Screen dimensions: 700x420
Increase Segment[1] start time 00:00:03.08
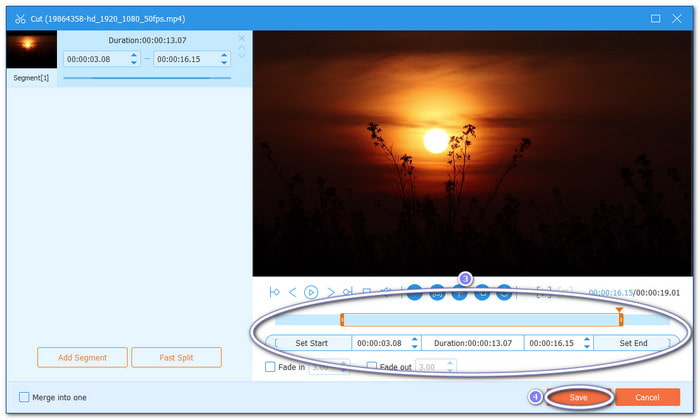pos(134,55)
